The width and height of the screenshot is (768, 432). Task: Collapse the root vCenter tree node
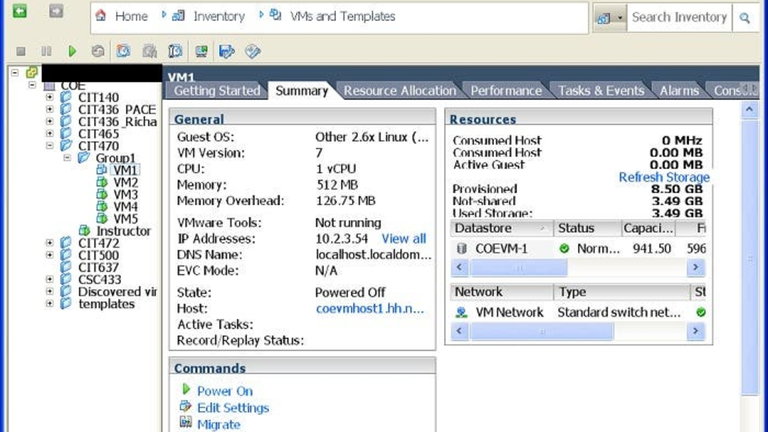pos(15,72)
